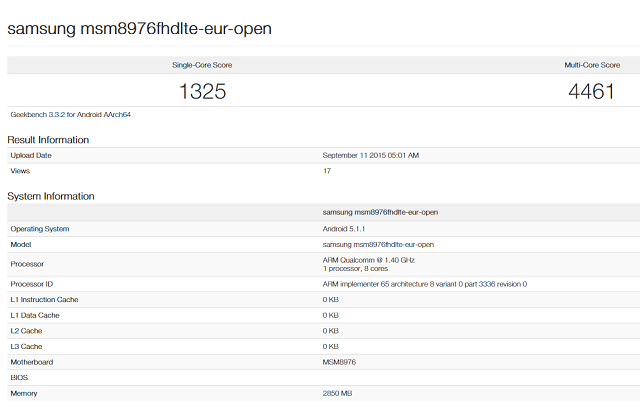The height and width of the screenshot is (408, 640).
Task: Click the L1 Instruction Cache row label
Action: [47, 300]
